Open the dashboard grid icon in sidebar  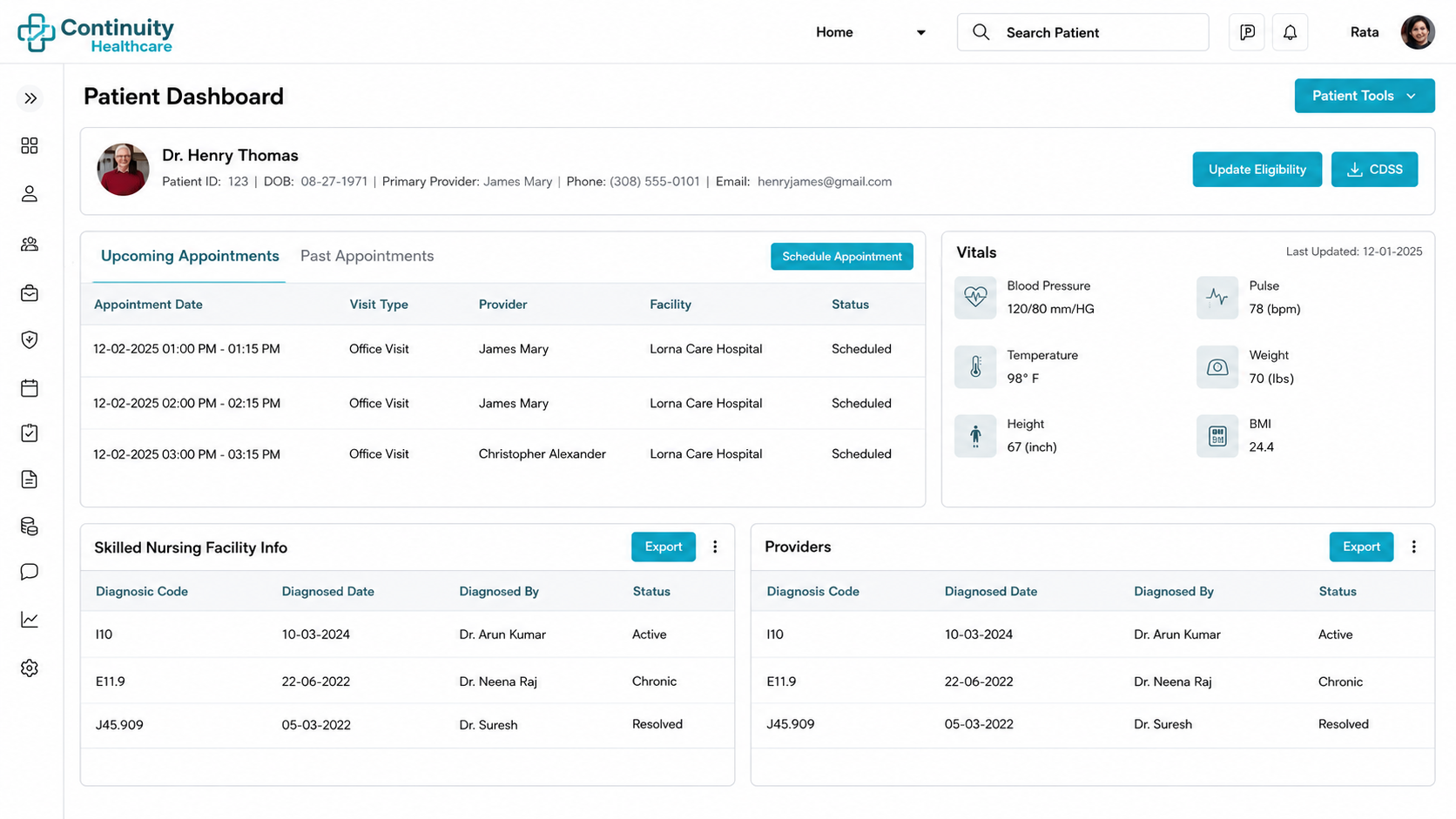[x=30, y=145]
